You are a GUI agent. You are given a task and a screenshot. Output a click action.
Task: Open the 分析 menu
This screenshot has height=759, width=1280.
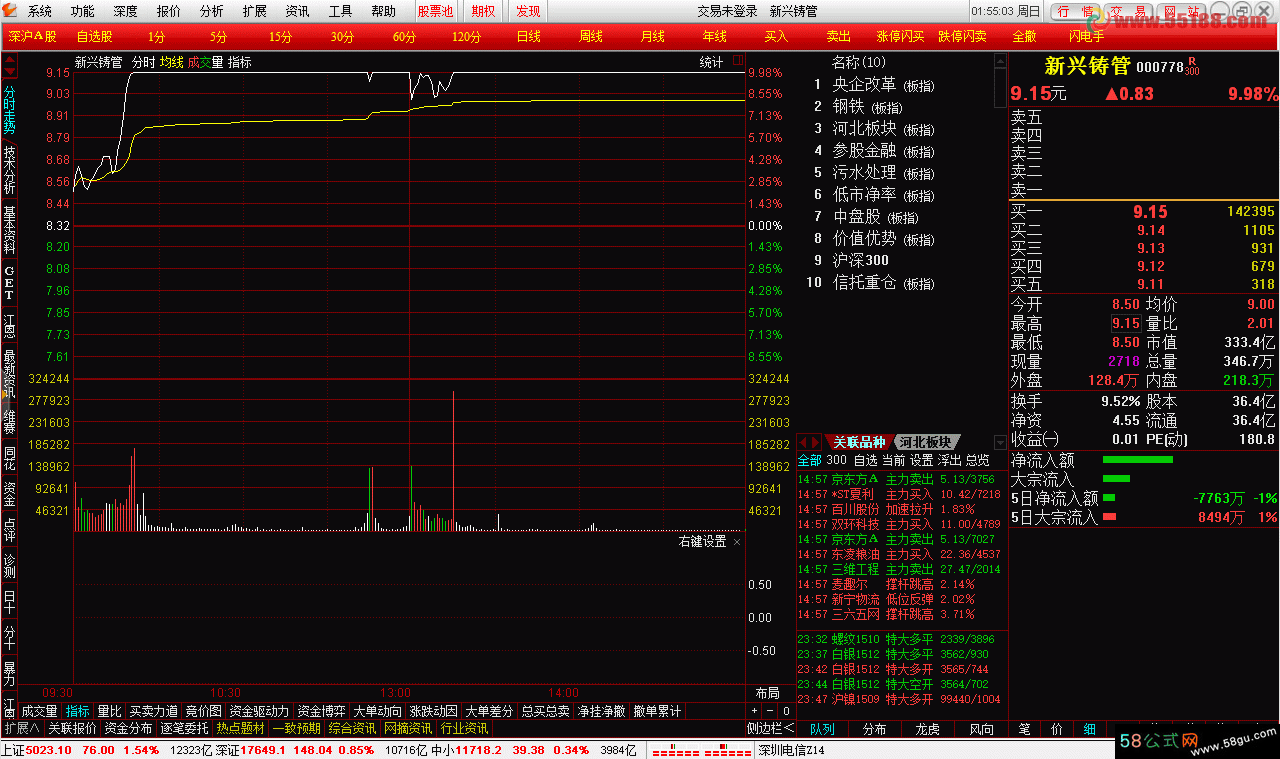[x=212, y=11]
